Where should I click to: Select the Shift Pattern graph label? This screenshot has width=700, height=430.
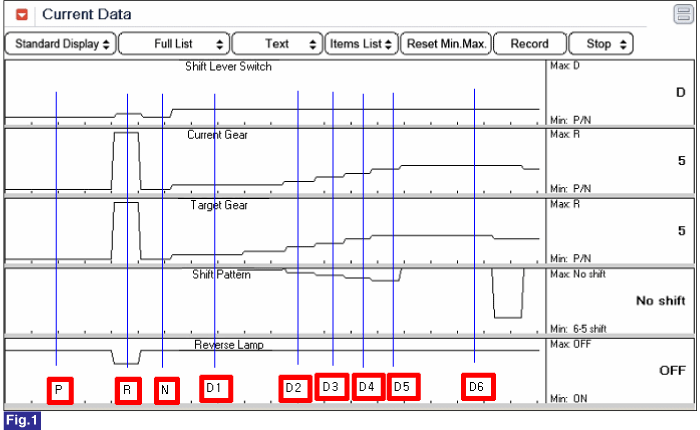(221, 274)
